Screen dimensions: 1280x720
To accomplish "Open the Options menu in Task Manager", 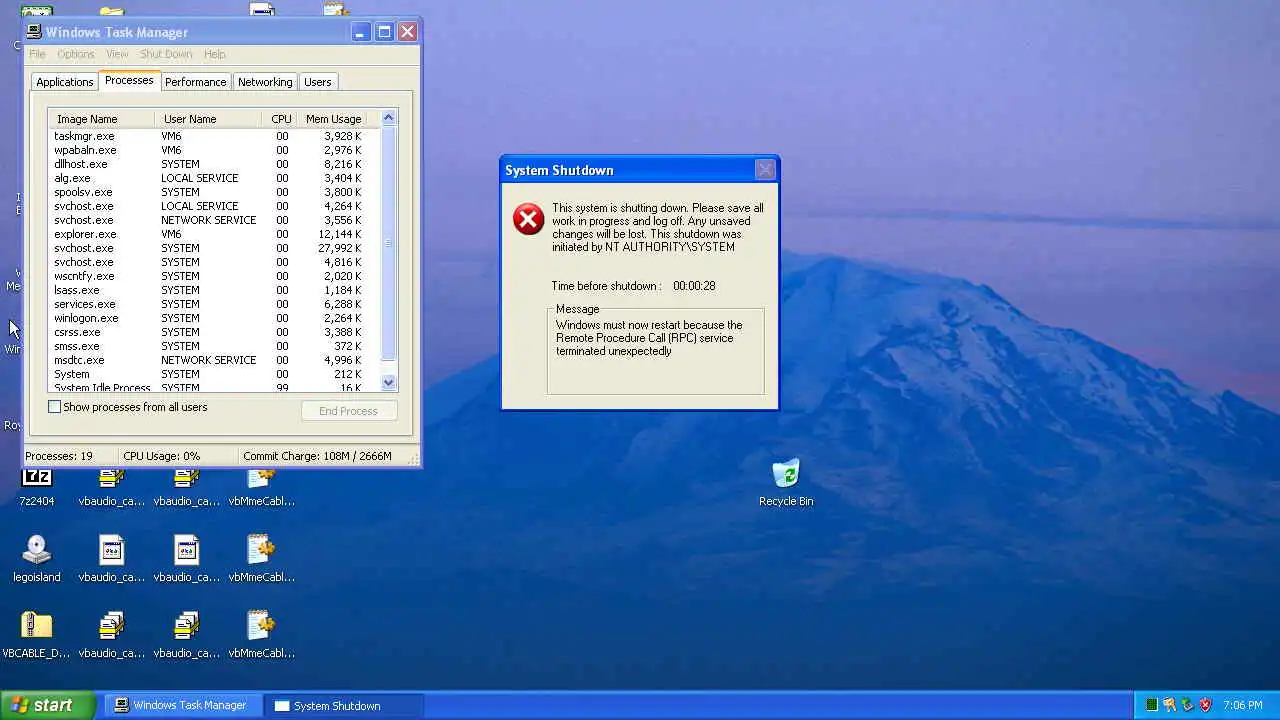I will click(75, 54).
